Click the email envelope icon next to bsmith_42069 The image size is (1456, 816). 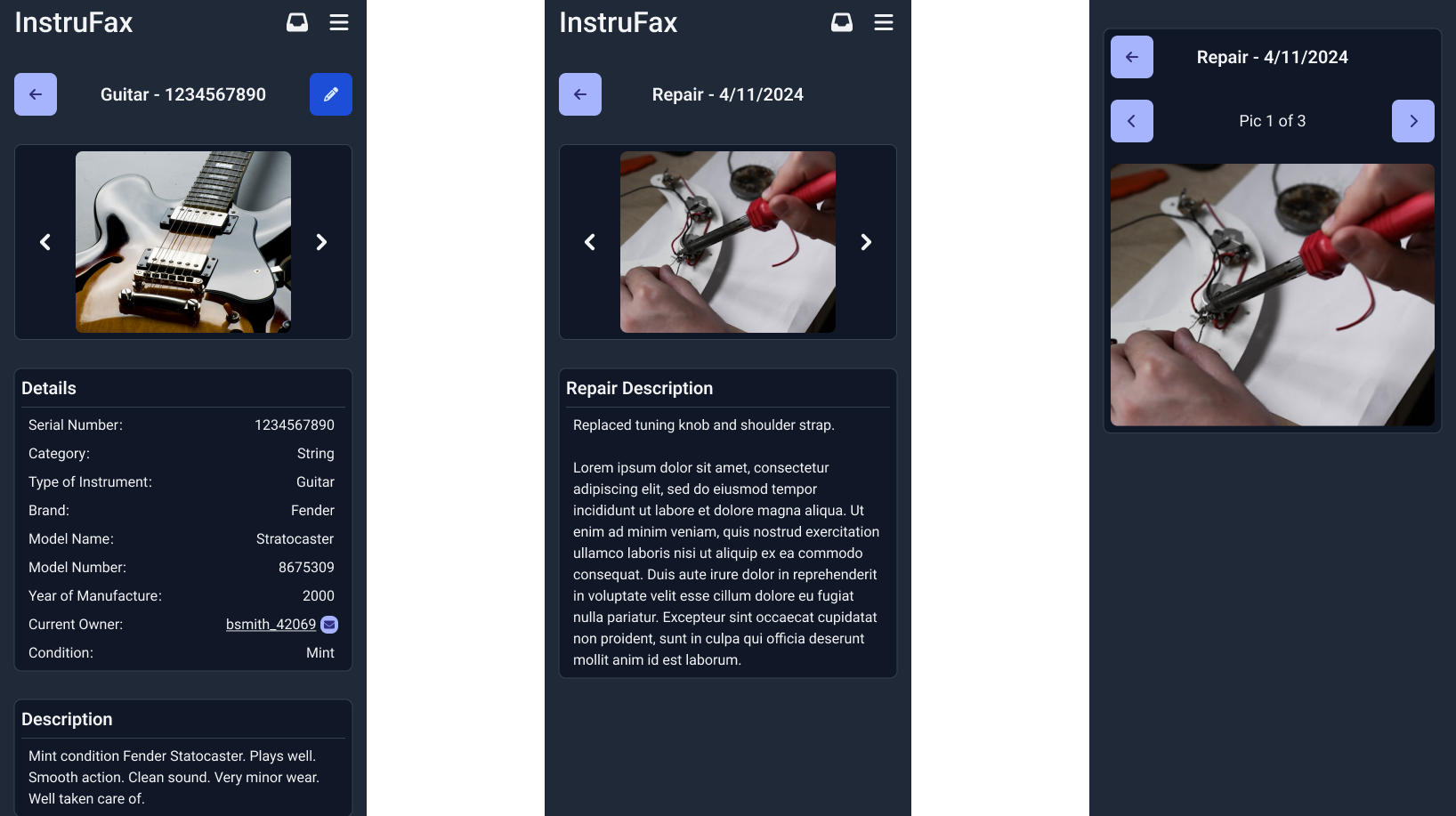point(328,624)
